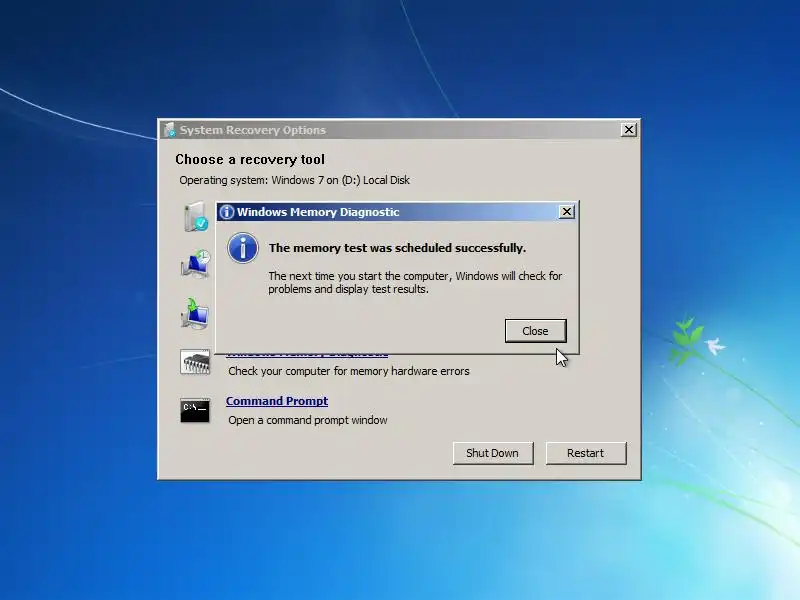Click the System Recovery Options title text
Image resolution: width=800 pixels, height=600 pixels.
click(253, 130)
